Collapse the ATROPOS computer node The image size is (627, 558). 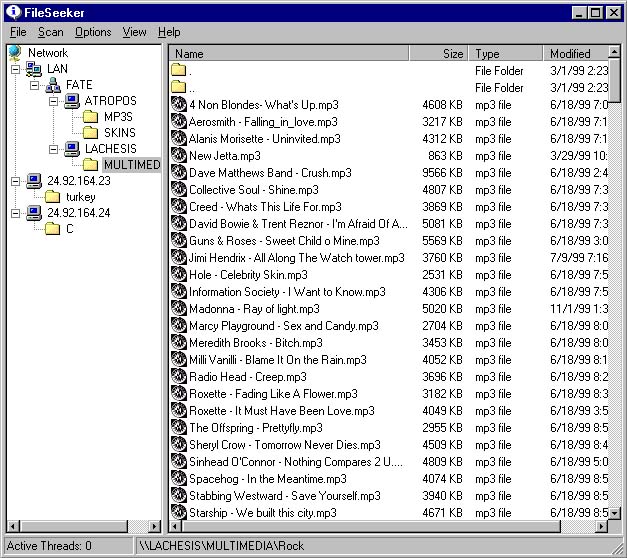(x=53, y=101)
